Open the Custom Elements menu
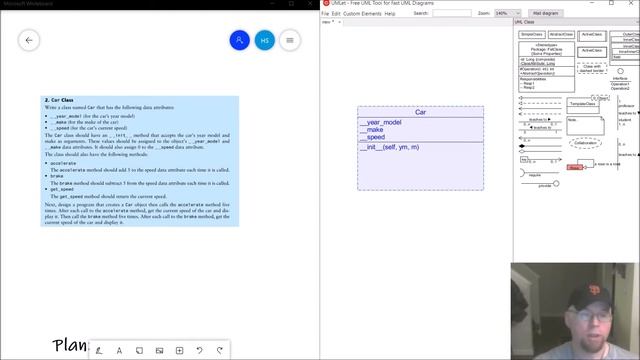640x360 pixels. coord(362,13)
